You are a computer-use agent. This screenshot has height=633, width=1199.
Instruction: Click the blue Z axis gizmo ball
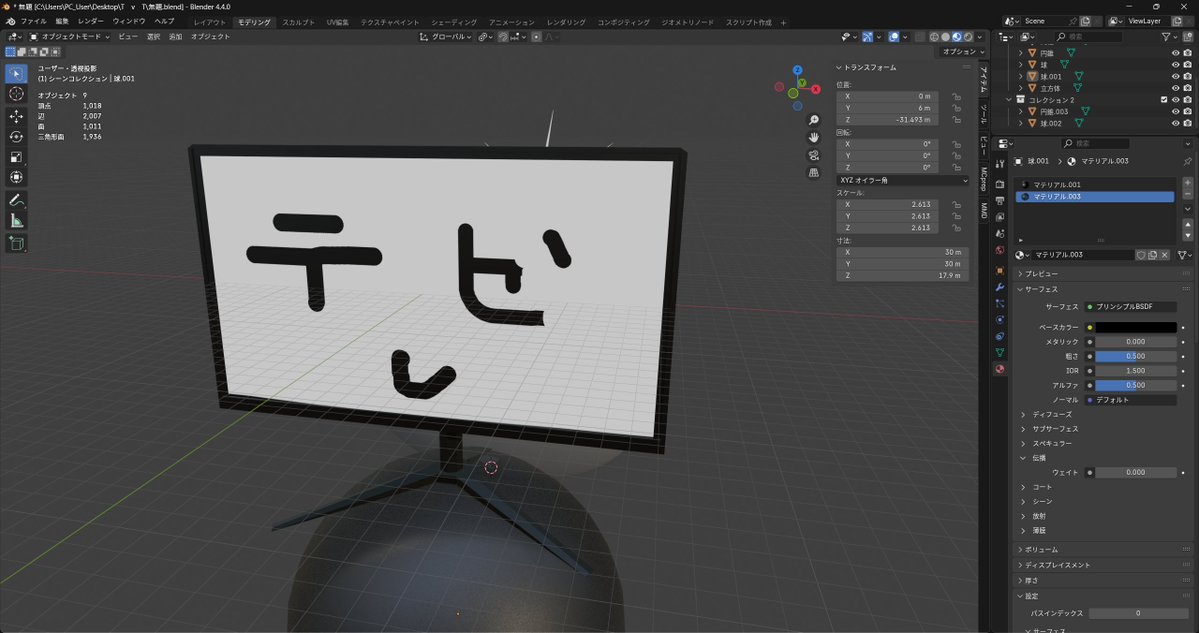click(798, 70)
